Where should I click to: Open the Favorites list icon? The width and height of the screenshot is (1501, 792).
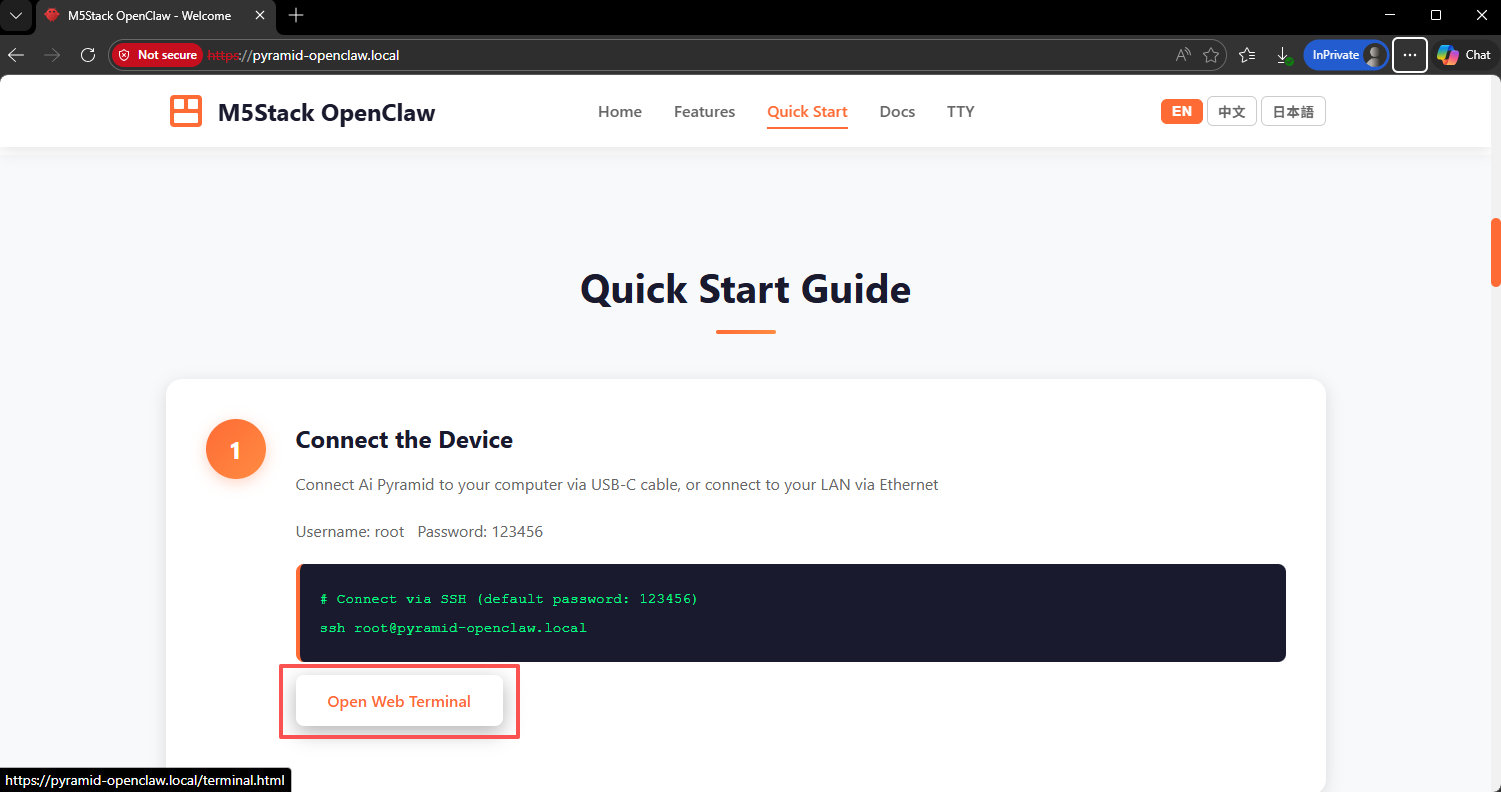[x=1247, y=55]
